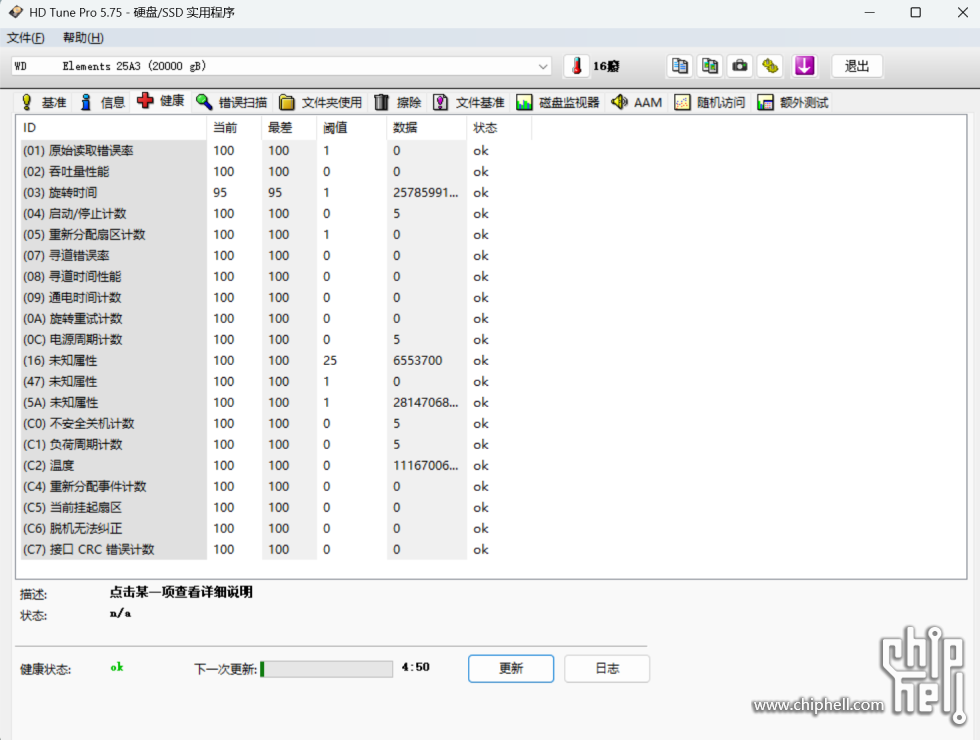Open the options gear icon
This screenshot has height=740, width=980.
coord(770,66)
